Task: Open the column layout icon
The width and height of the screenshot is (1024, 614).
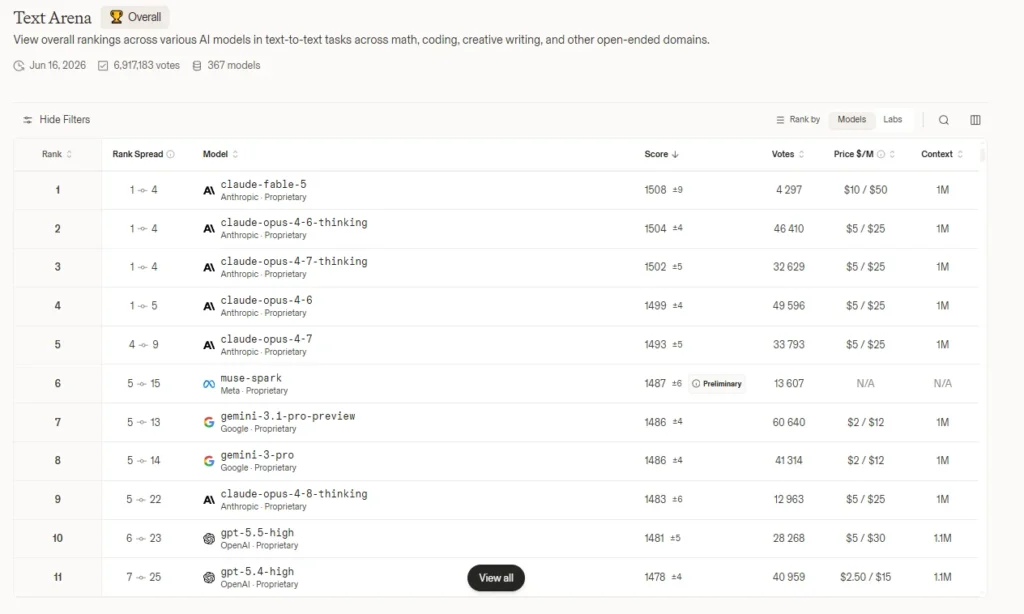Action: coord(975,120)
